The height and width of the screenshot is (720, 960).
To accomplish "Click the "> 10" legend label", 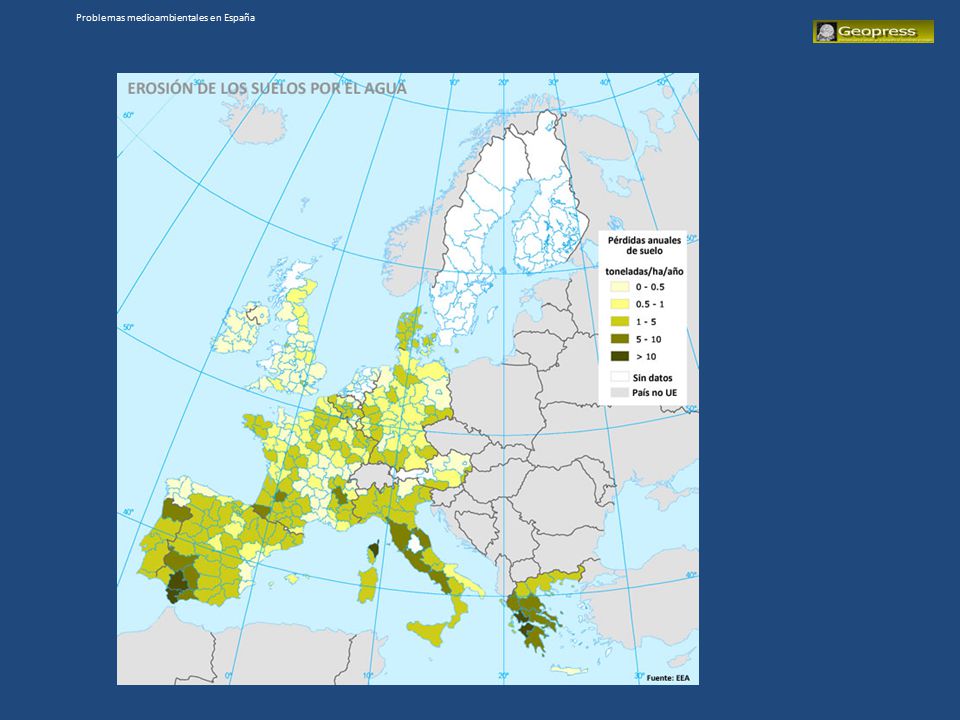I will pos(646,356).
